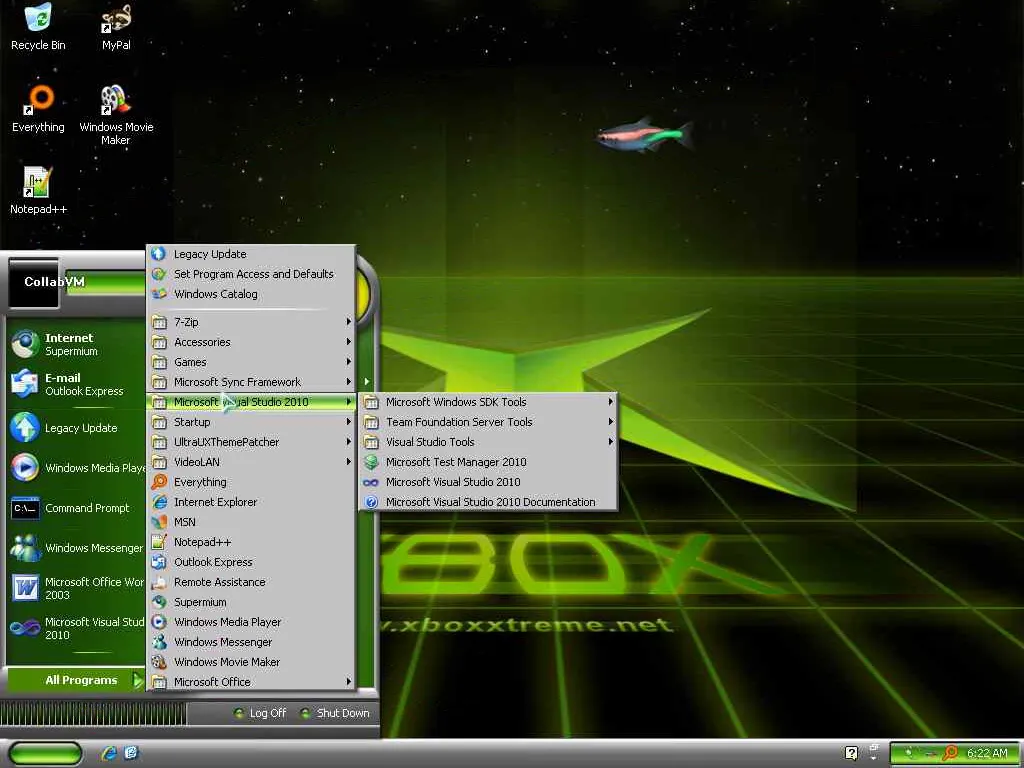Image resolution: width=1024 pixels, height=768 pixels.
Task: Expand the VideoLAN folder
Action: coord(251,462)
